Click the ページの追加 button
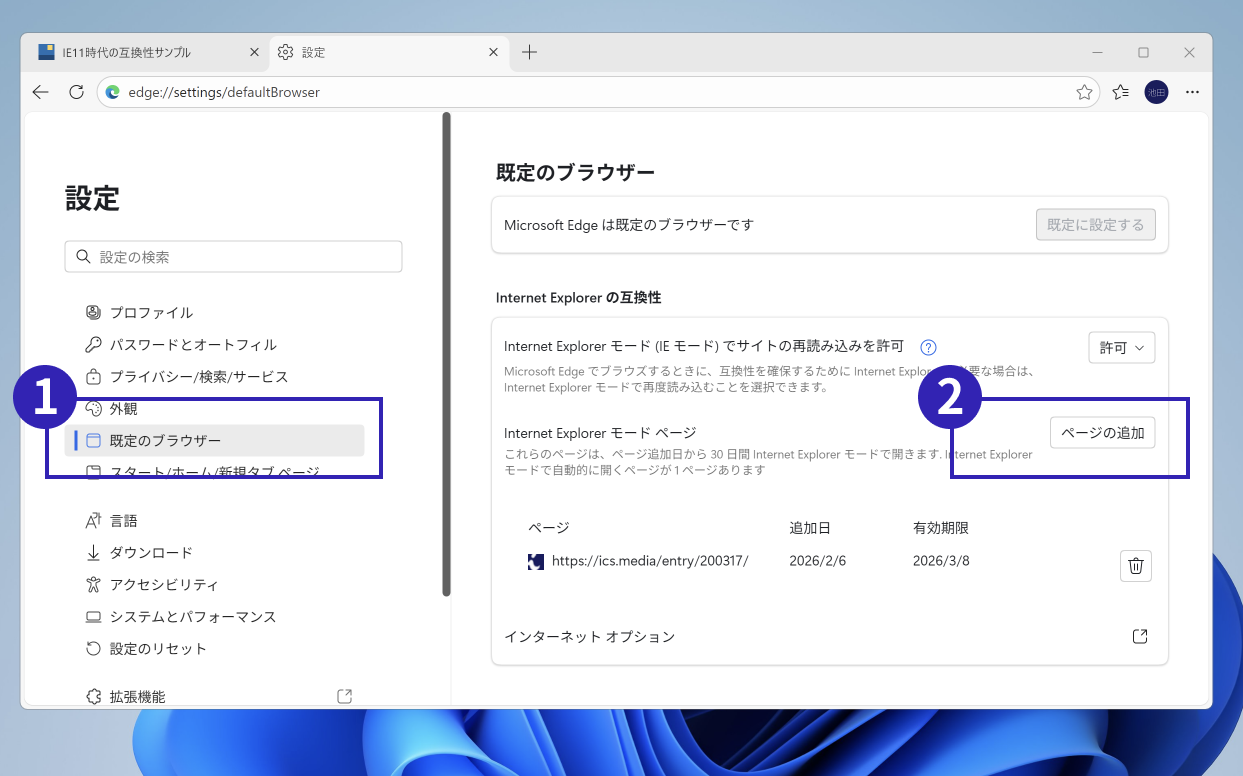The image size is (1243, 776). 1102,433
